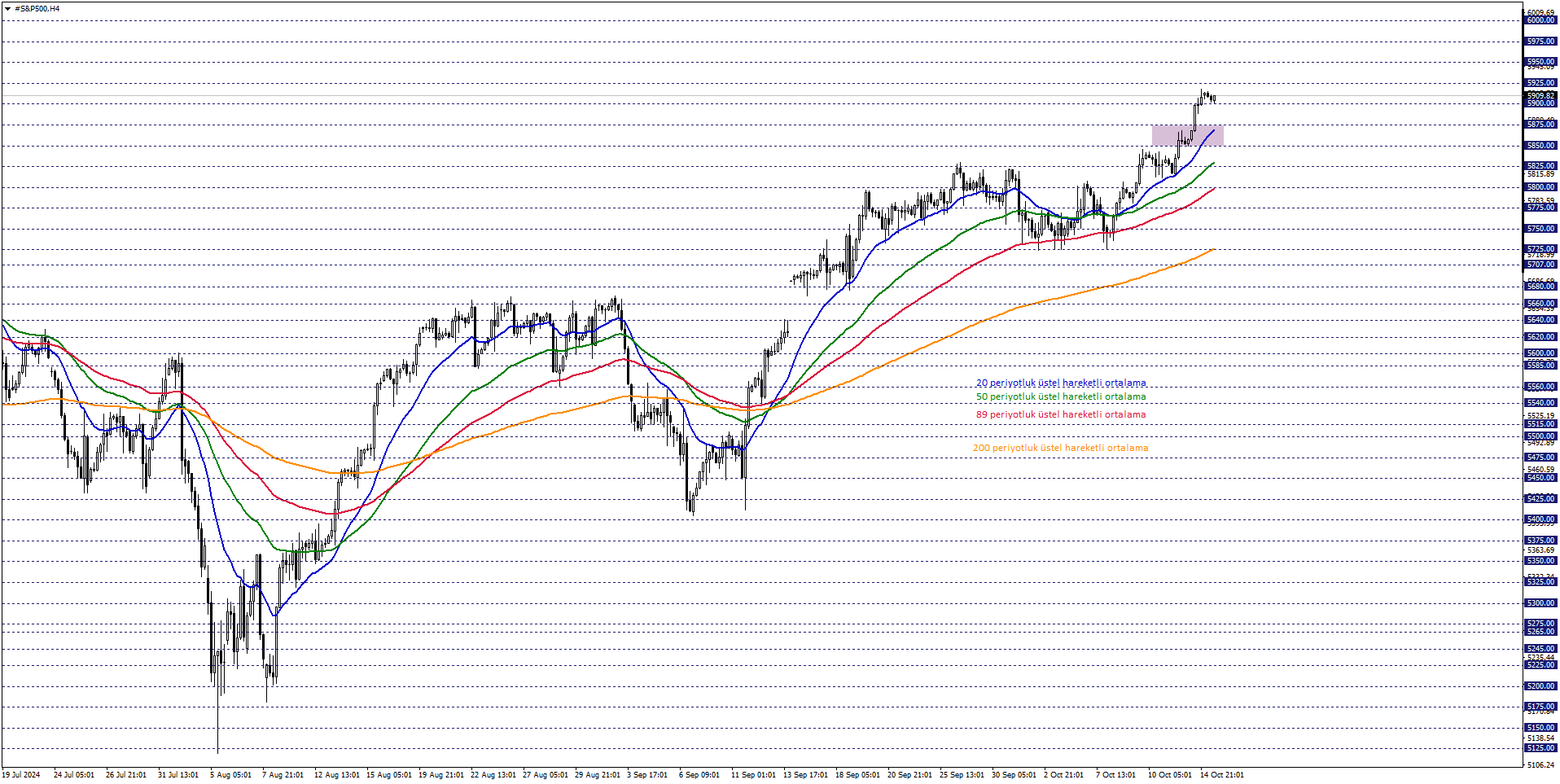Click the 5640.00 price level label
The height and width of the screenshot is (784, 1560).
1540,320
